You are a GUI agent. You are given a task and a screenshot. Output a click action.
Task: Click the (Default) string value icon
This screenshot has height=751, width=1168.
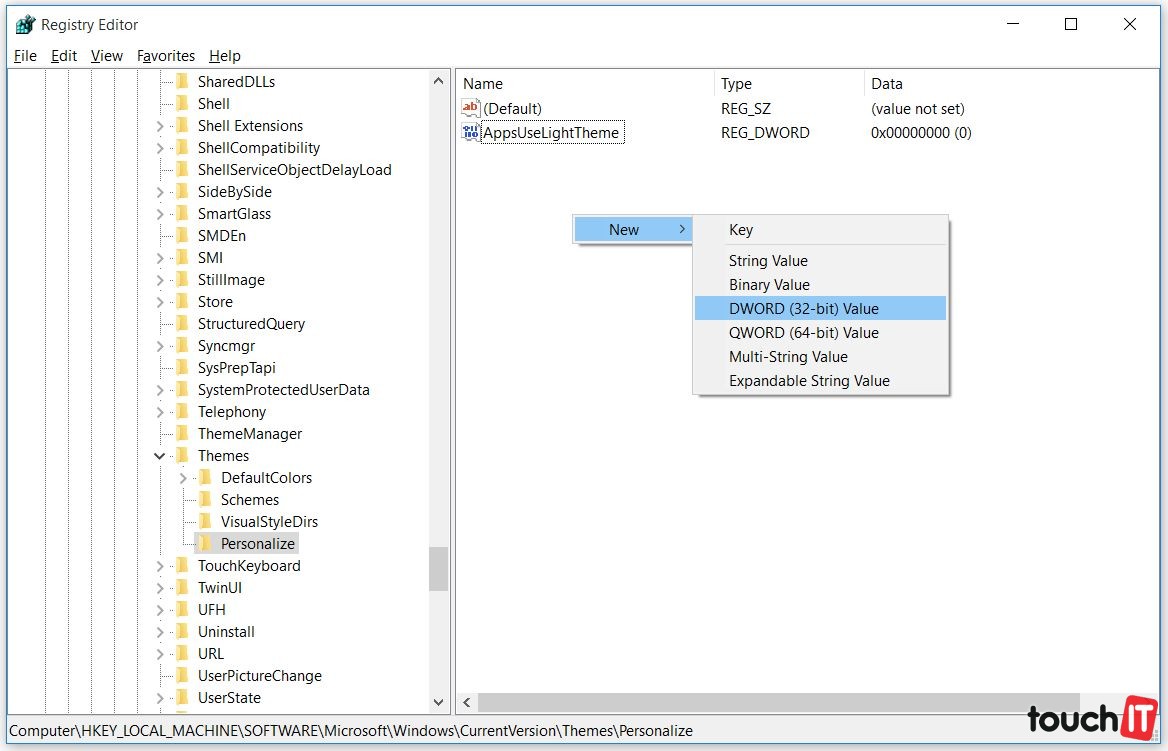point(471,109)
